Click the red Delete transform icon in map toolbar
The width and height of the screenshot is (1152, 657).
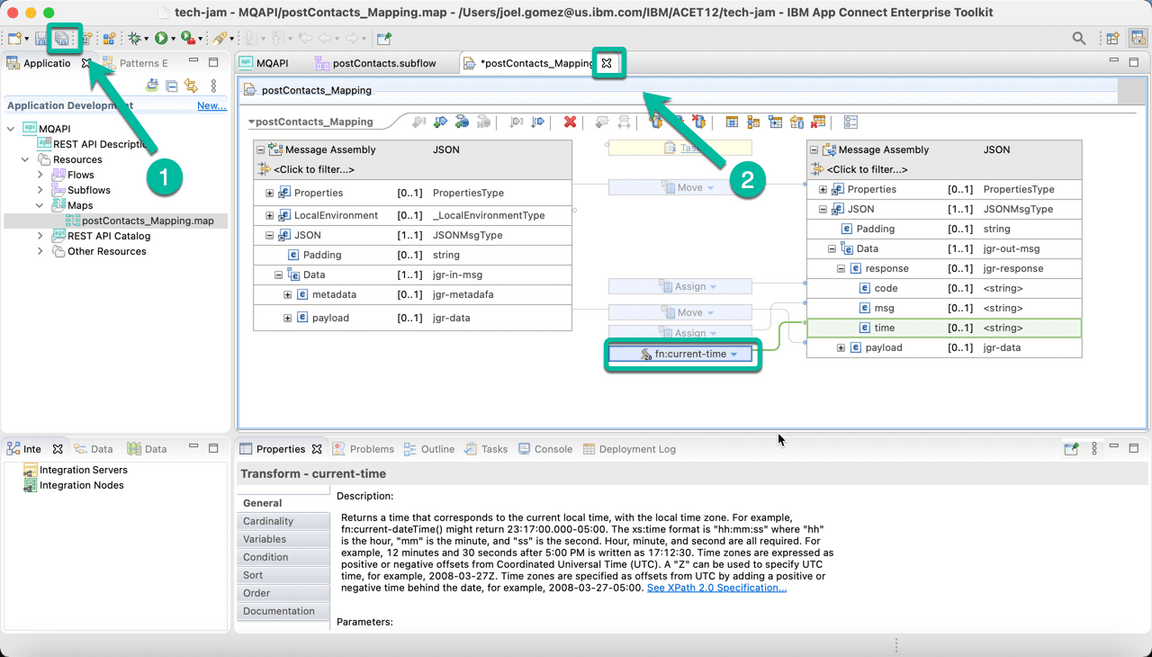pos(570,122)
